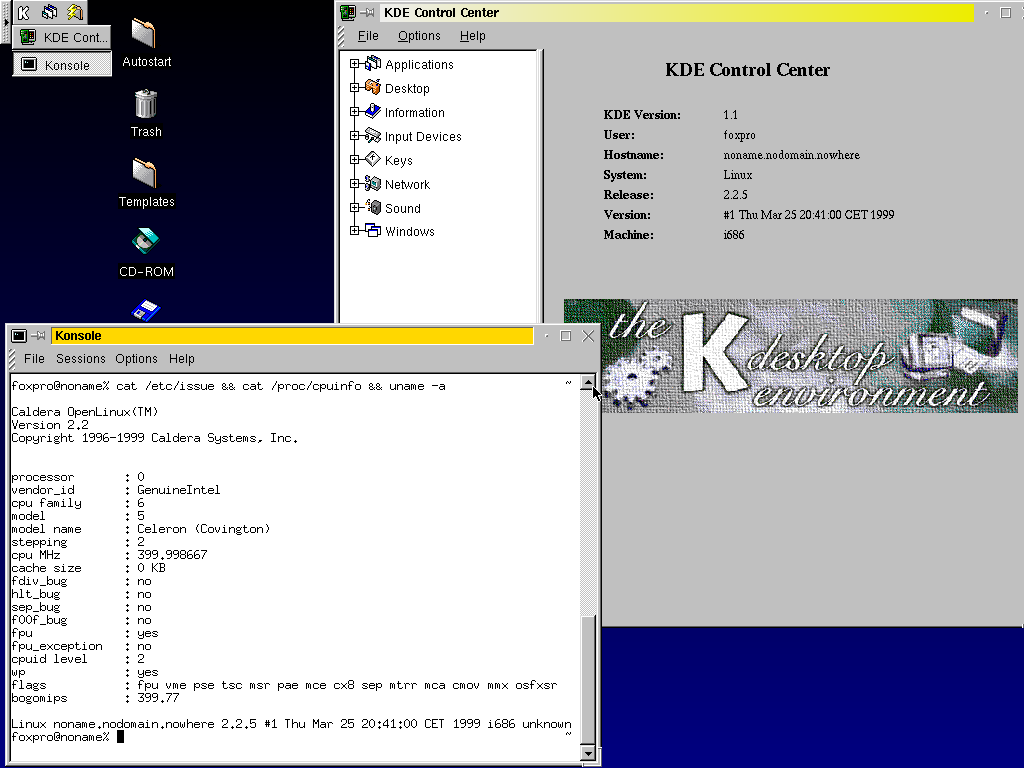Toggle the sticky pin on Konsole window
Viewport: 1024px width, 768px height.
coord(39,336)
